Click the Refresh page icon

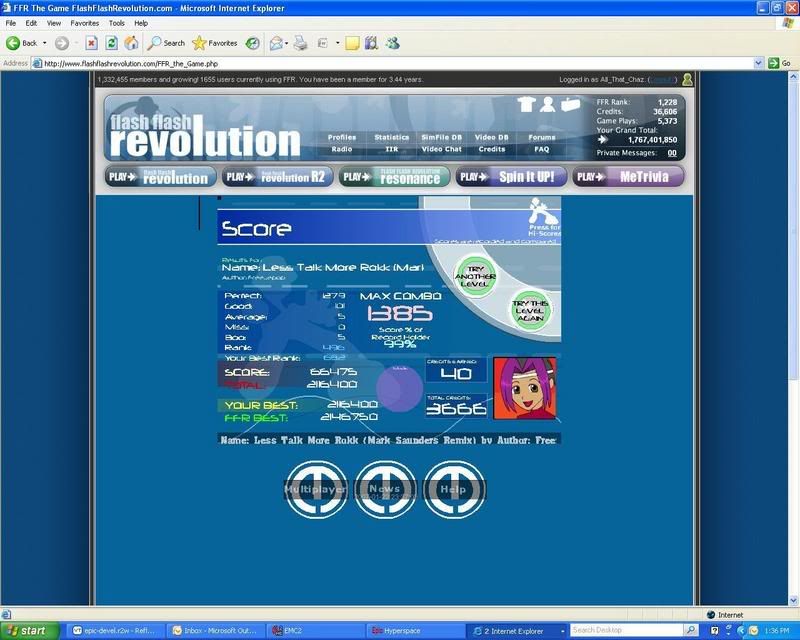click(x=111, y=43)
